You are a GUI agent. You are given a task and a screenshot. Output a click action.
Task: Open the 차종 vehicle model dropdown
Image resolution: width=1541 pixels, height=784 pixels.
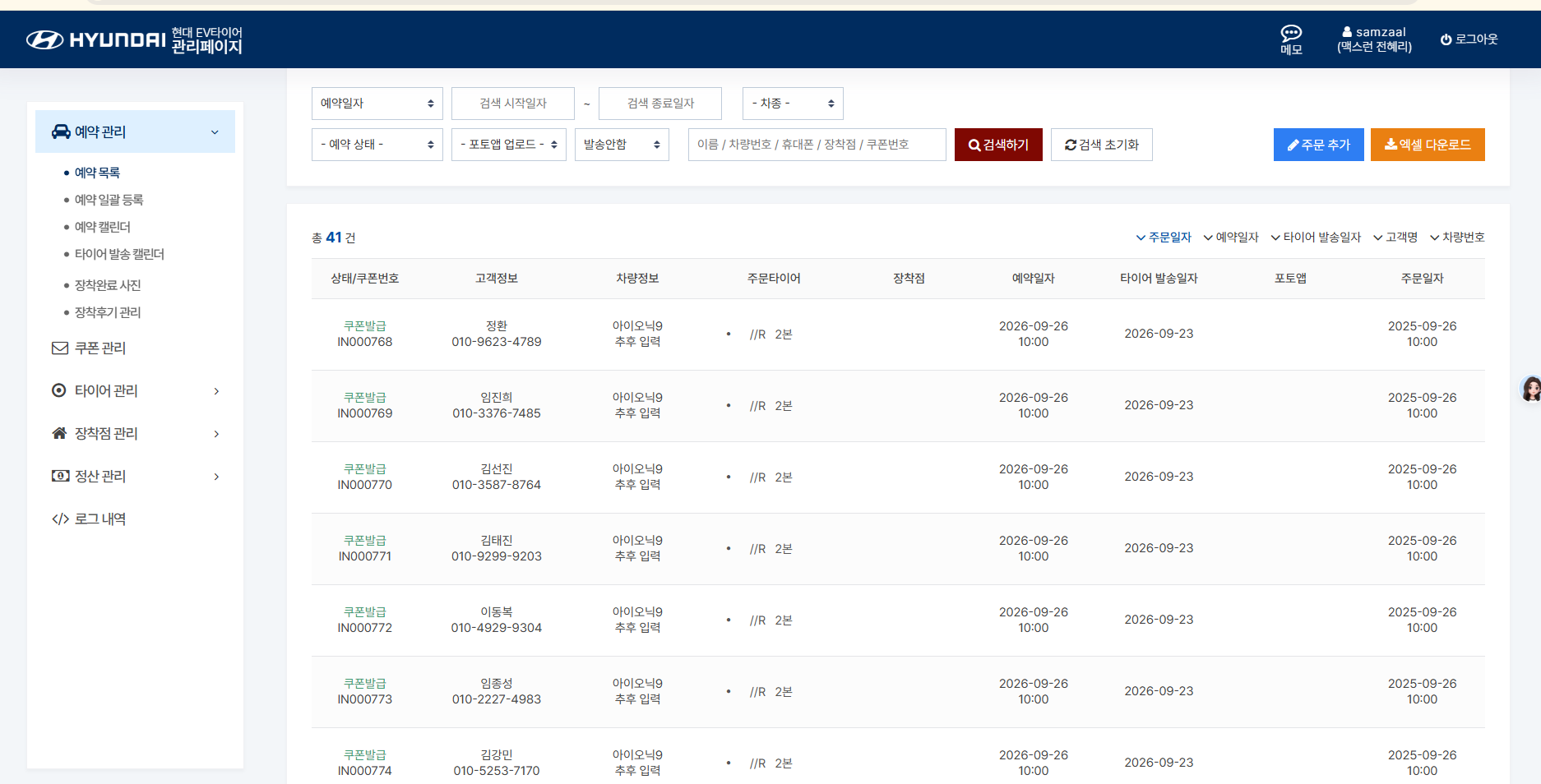[792, 104]
